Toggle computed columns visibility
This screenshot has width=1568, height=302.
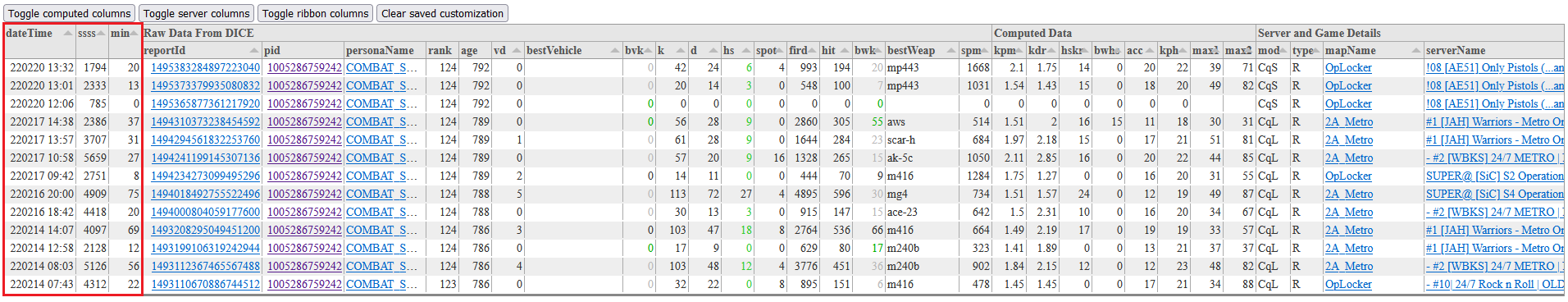click(x=69, y=13)
